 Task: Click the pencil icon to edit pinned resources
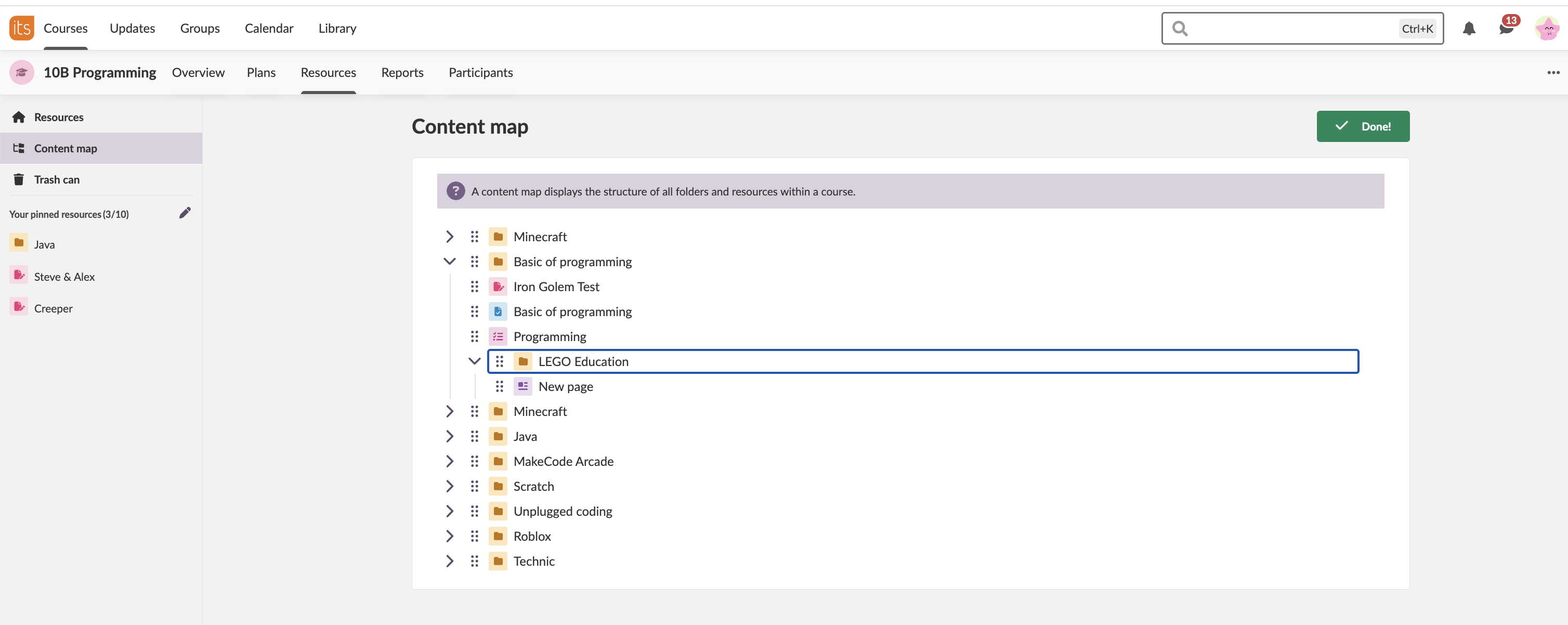(185, 212)
